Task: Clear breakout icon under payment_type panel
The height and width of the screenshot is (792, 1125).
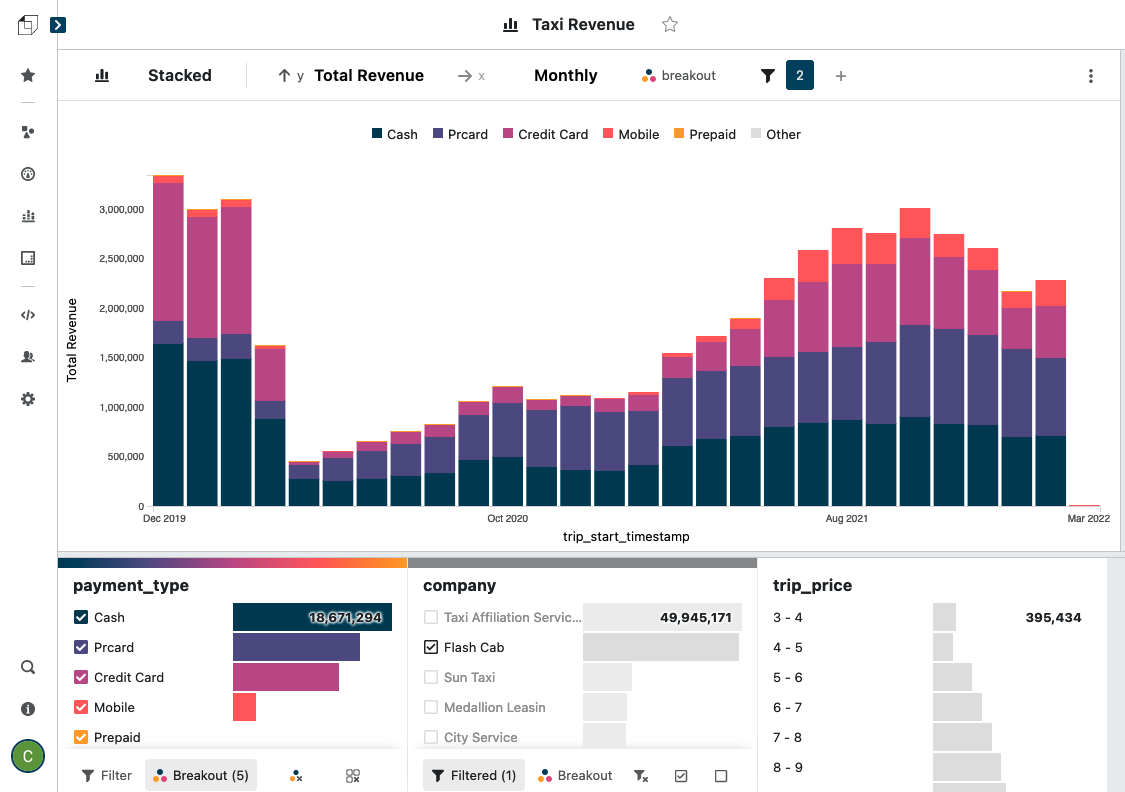Action: (296, 776)
